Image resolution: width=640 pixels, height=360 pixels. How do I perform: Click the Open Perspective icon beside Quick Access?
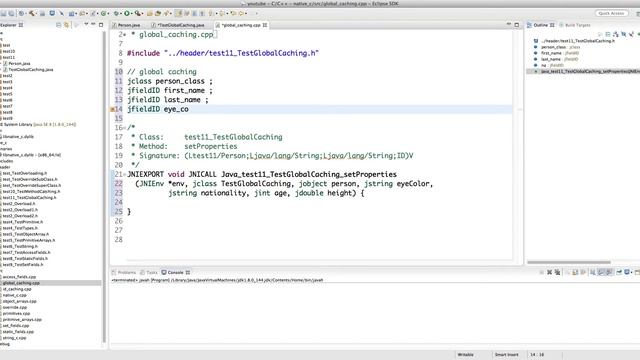tap(638, 13)
